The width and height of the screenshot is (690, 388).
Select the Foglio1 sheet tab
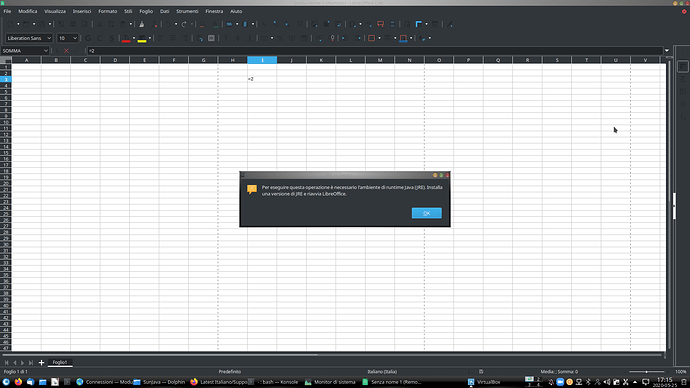pos(60,362)
